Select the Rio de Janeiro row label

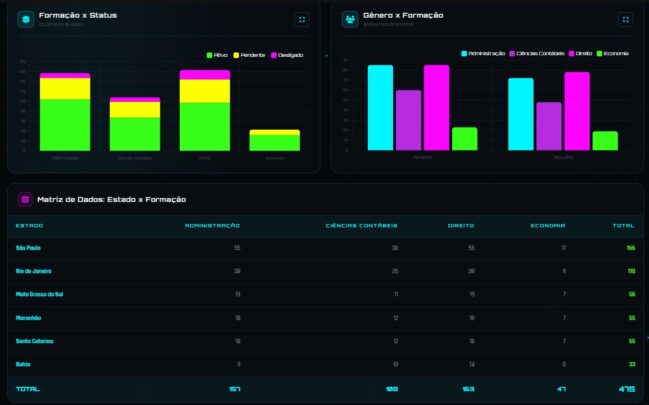coord(34,271)
